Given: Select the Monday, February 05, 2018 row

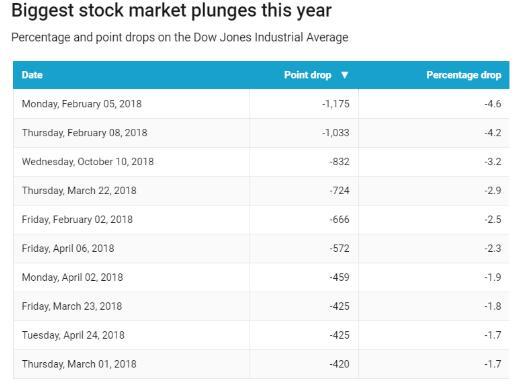Looking at the screenshot, I should (261, 104).
